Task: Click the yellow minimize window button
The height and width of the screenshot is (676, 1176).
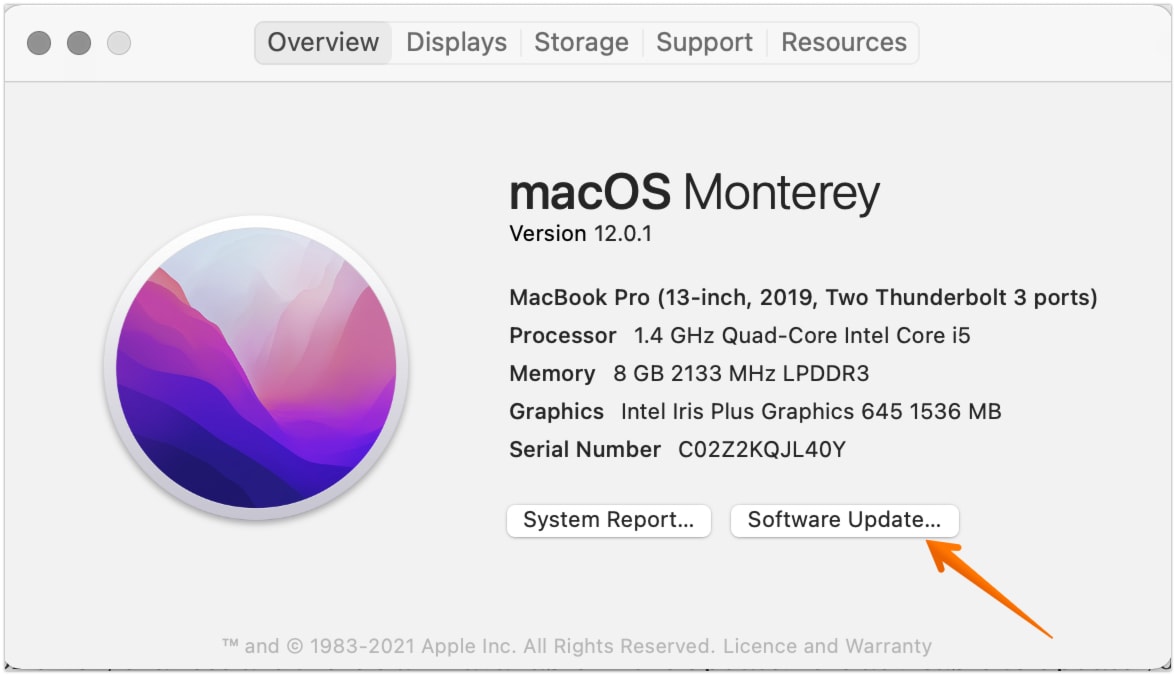Action: pos(78,43)
